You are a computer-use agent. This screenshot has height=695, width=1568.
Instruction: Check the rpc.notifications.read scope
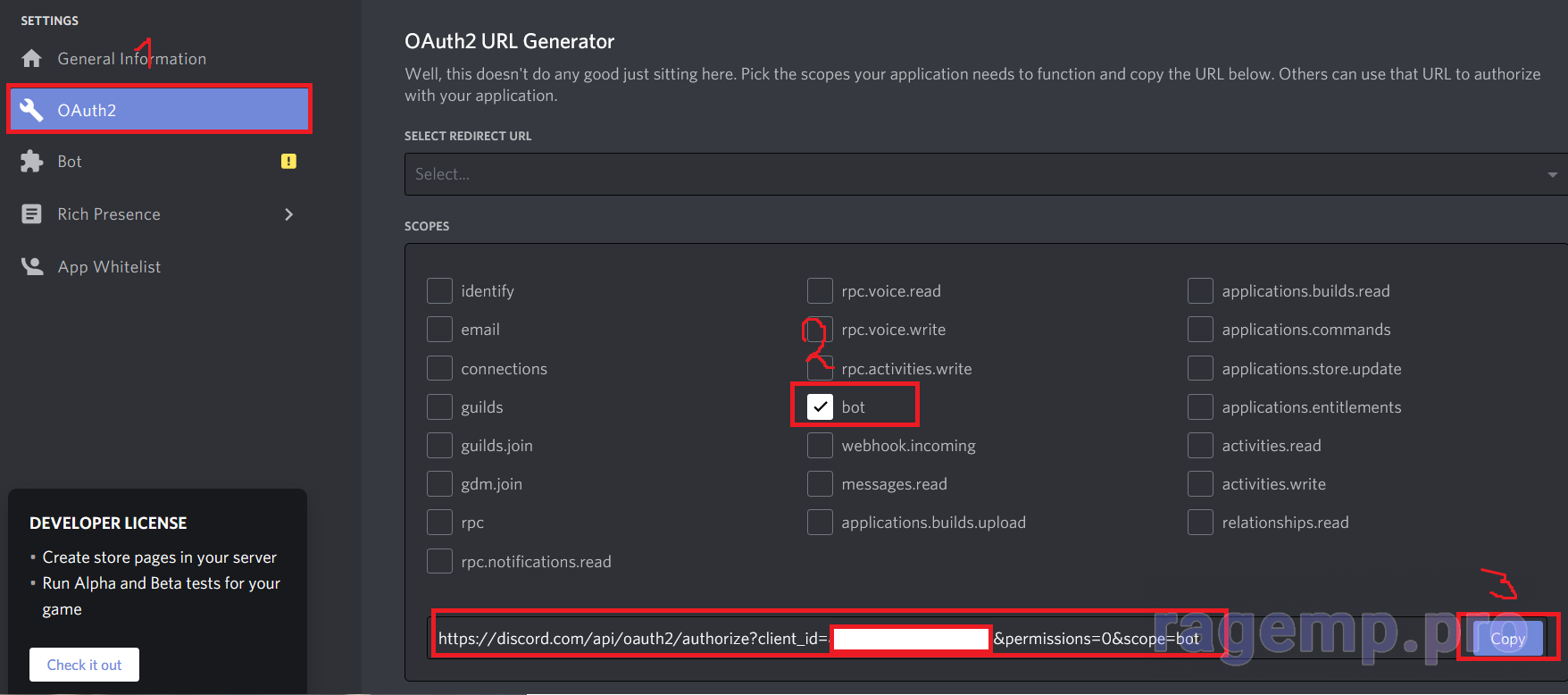[x=439, y=562]
